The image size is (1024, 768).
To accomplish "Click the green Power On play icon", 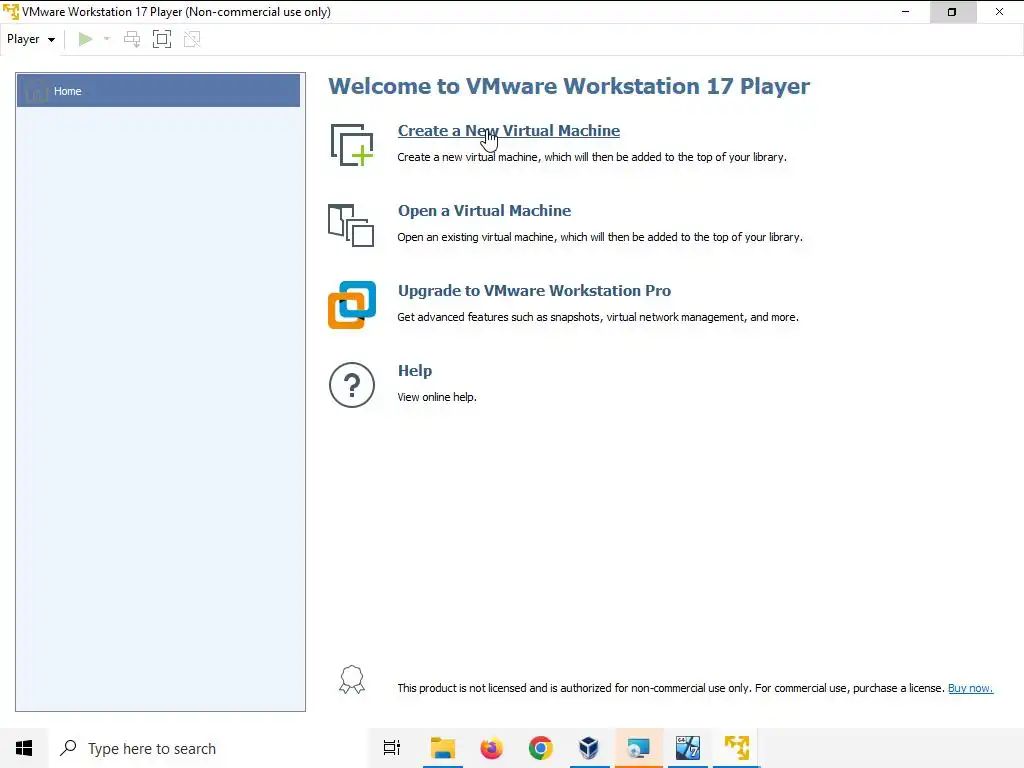I will pyautogui.click(x=85, y=39).
